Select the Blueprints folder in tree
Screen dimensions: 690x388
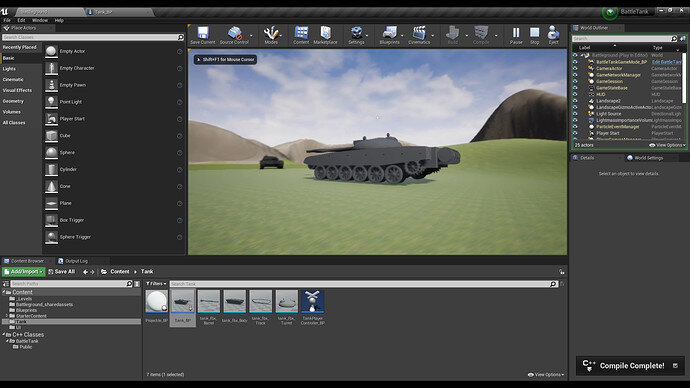point(26,310)
